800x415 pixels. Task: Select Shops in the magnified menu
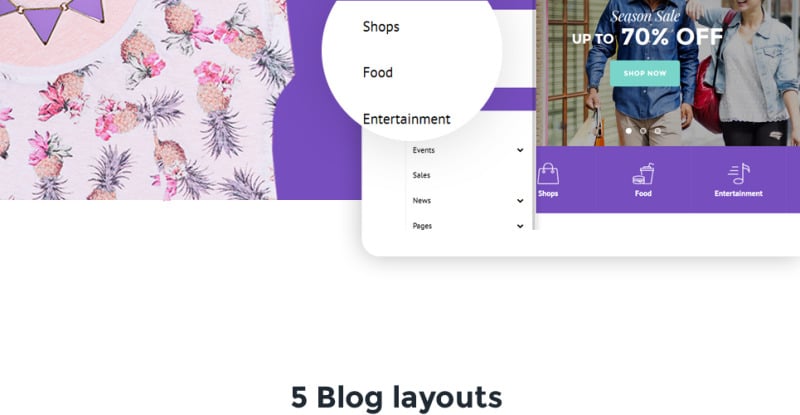pyautogui.click(x=381, y=27)
